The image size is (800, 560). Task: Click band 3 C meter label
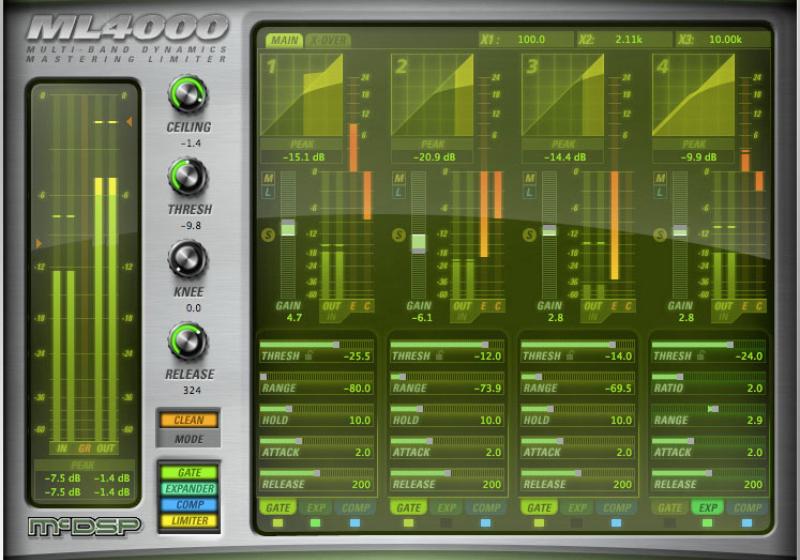[x=628, y=306]
